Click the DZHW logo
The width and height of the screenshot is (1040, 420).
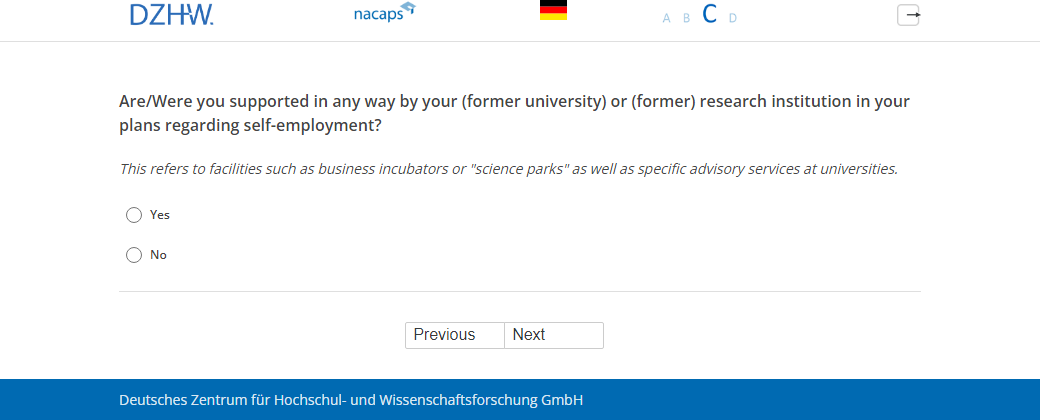point(171,14)
